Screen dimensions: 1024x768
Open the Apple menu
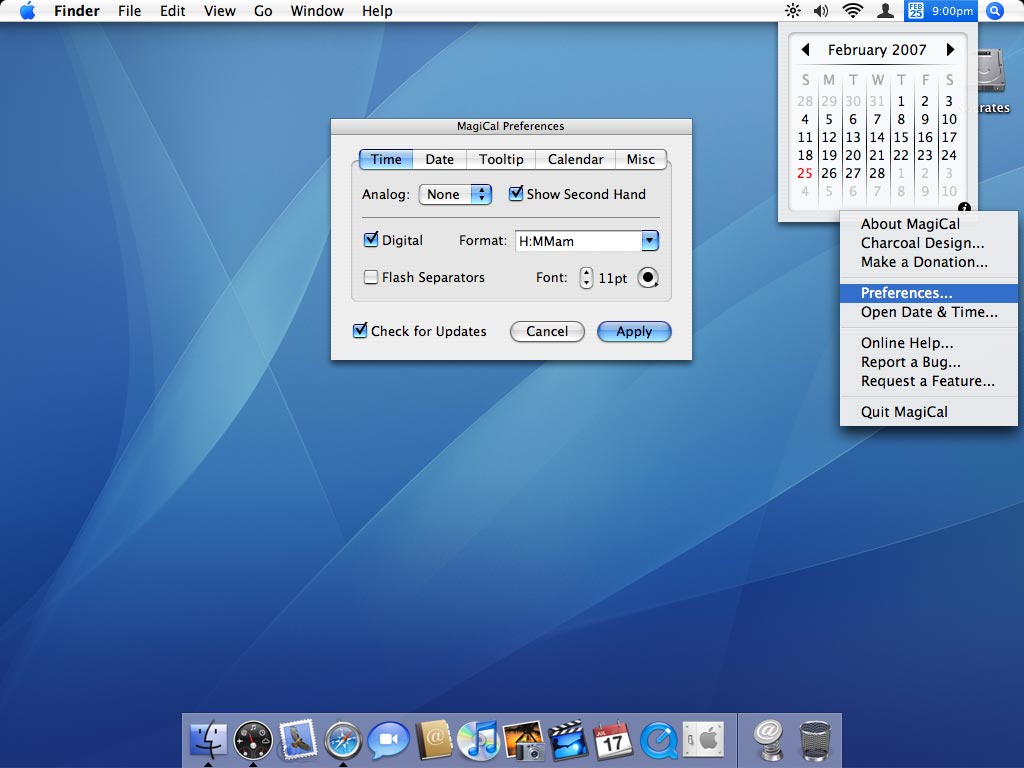pos(27,11)
